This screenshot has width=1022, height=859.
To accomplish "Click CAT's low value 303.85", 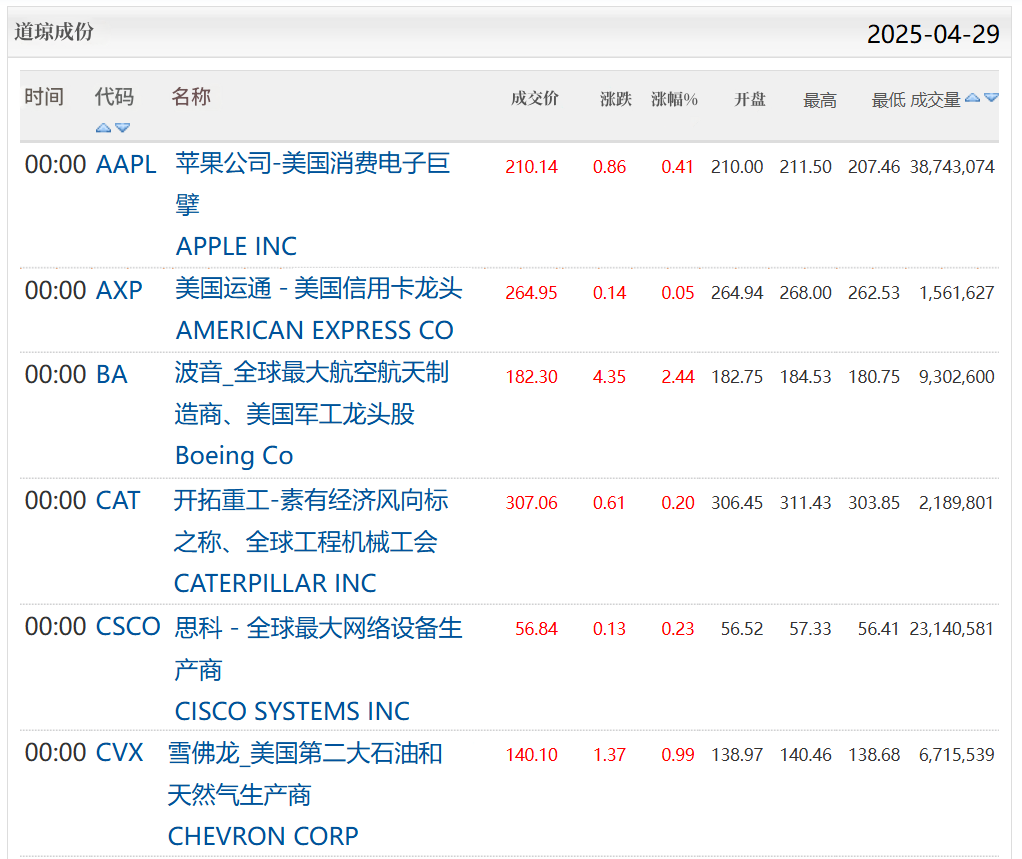I will point(873,502).
